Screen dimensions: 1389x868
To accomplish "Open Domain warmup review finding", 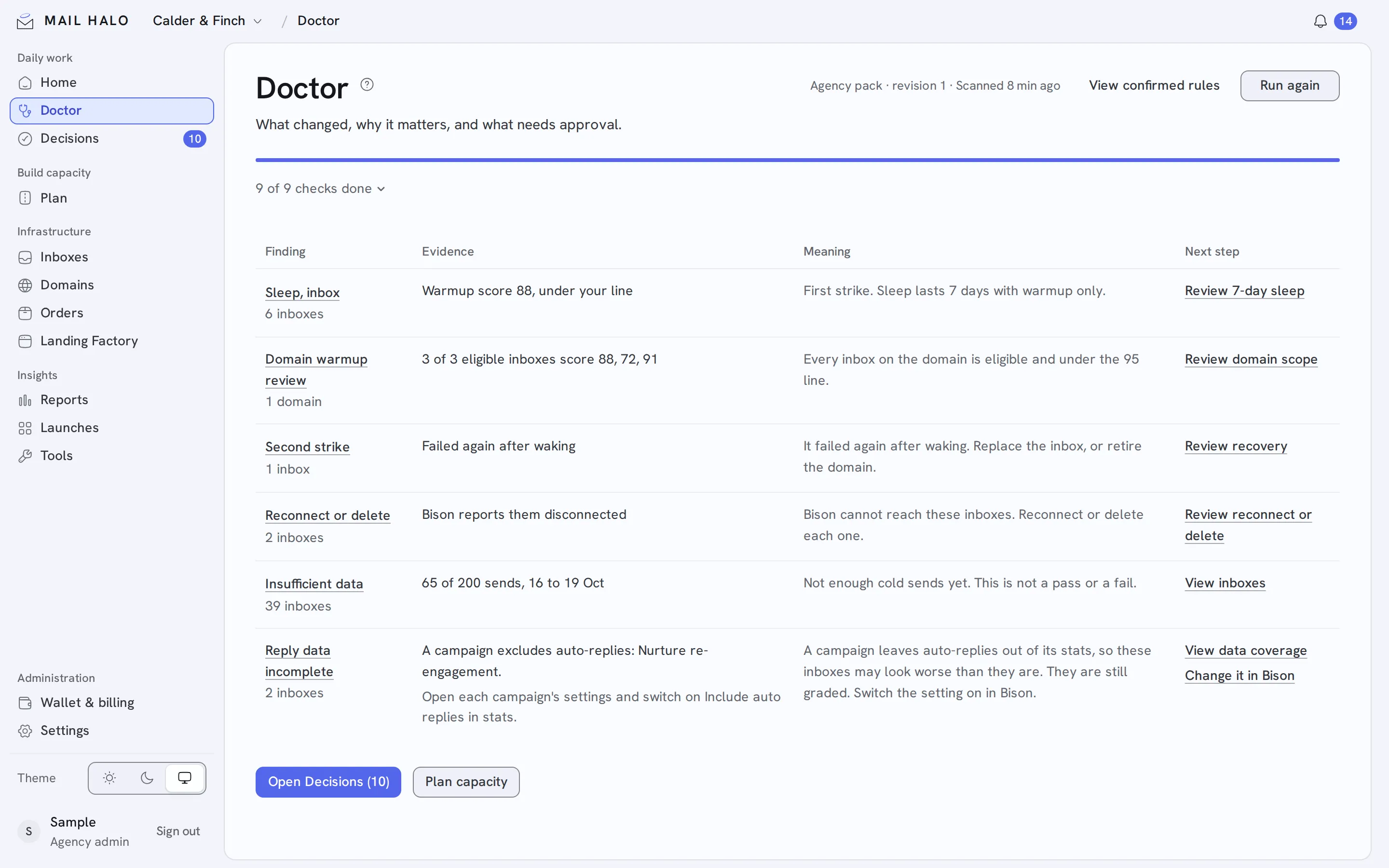I will tap(316, 370).
